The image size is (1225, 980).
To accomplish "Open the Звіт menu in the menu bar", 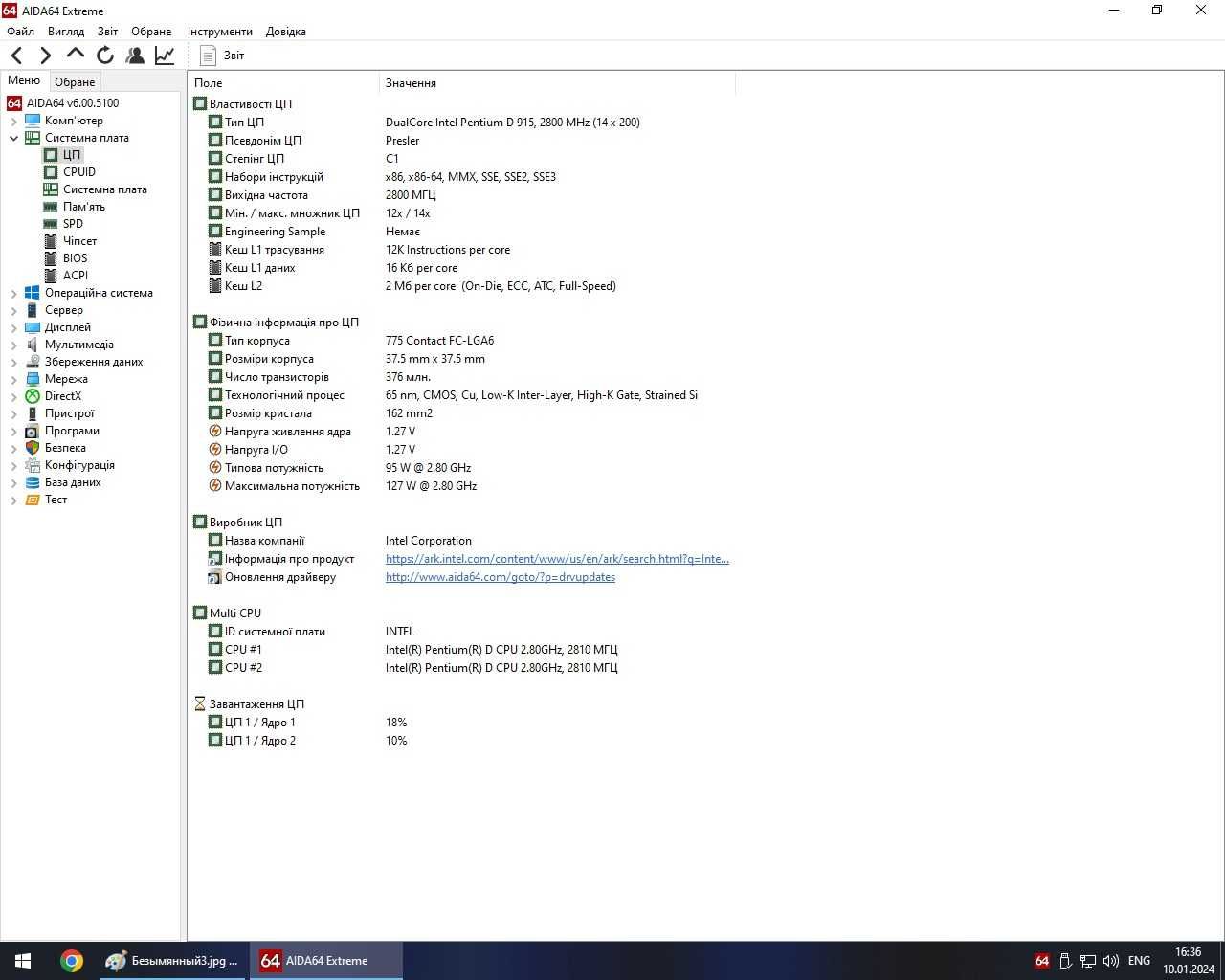I will 108,32.
